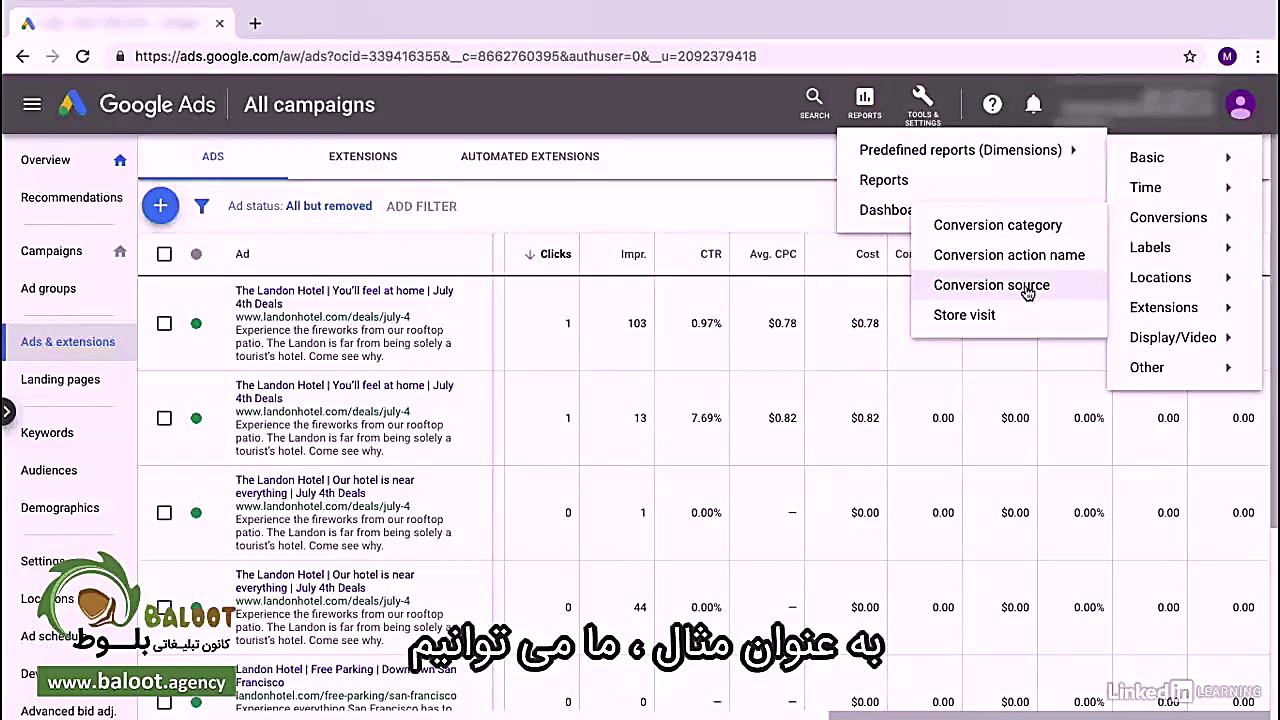This screenshot has height=720, width=1280.
Task: Check the select-all checkbox in table header
Action: click(164, 253)
